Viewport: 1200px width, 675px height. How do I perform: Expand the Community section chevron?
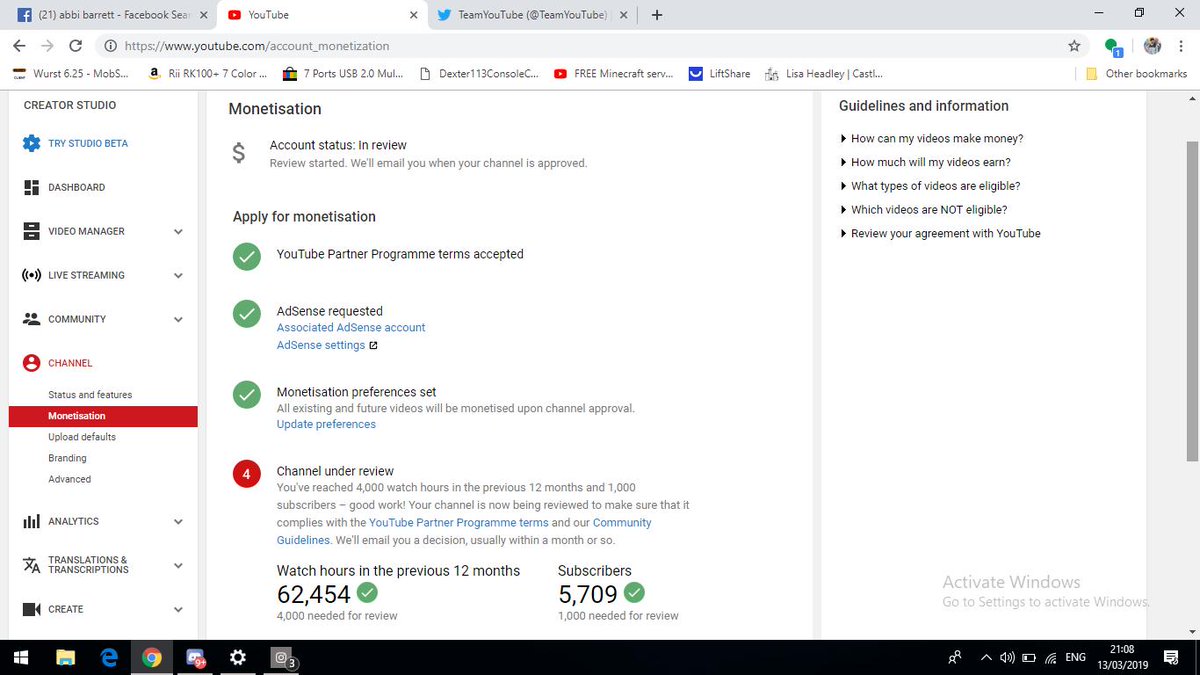[x=178, y=320]
